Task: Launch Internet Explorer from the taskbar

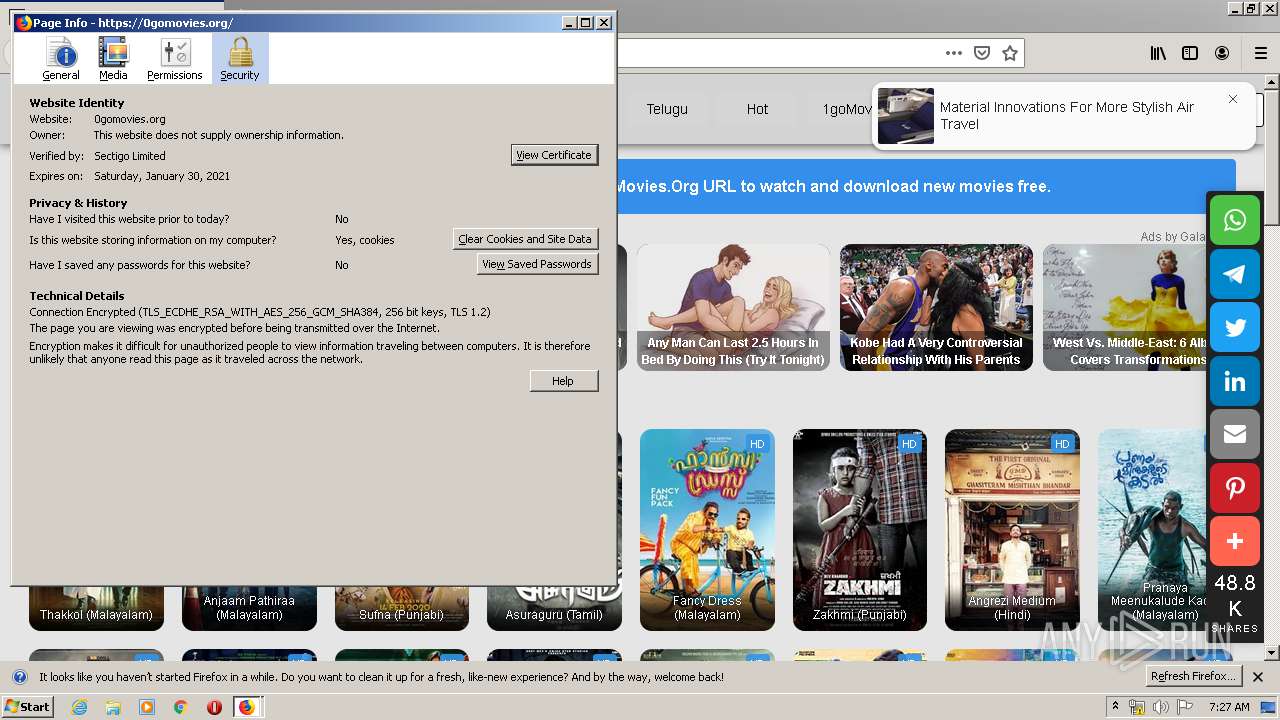Action: [x=79, y=707]
